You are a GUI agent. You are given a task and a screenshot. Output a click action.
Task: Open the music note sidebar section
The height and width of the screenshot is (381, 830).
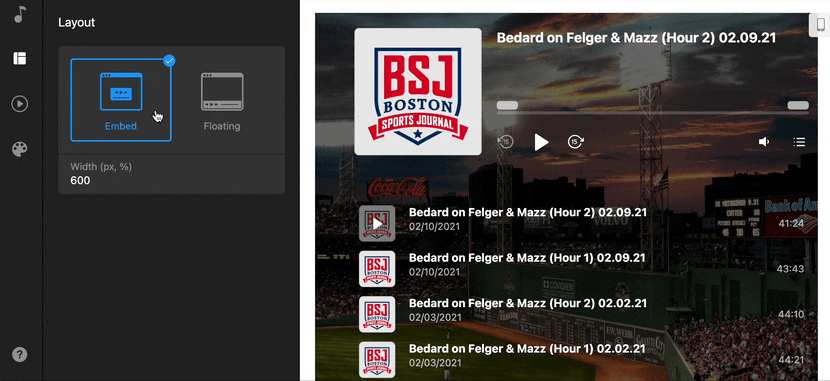coord(20,14)
